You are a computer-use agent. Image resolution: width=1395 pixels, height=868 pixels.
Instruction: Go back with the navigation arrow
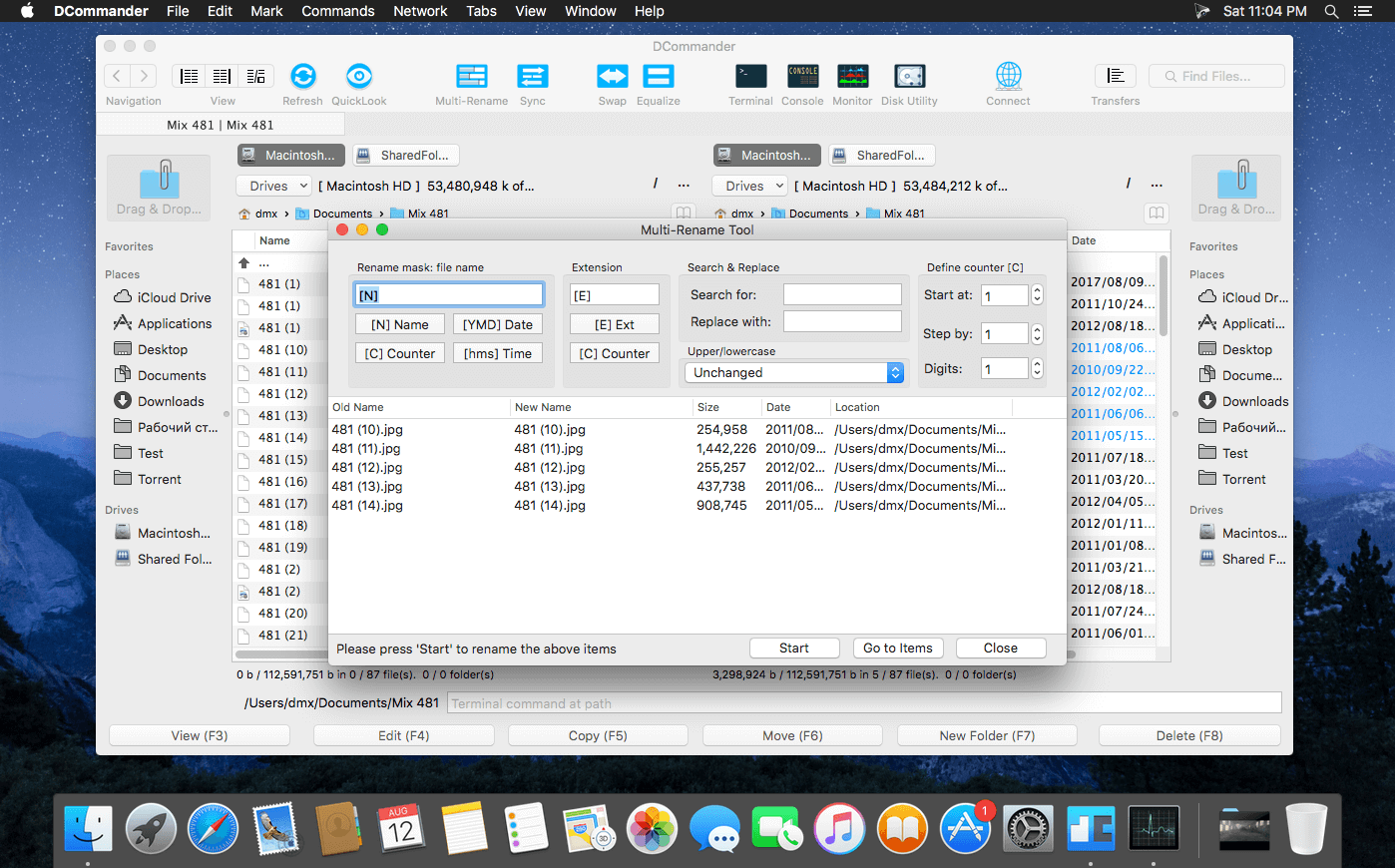click(x=117, y=76)
